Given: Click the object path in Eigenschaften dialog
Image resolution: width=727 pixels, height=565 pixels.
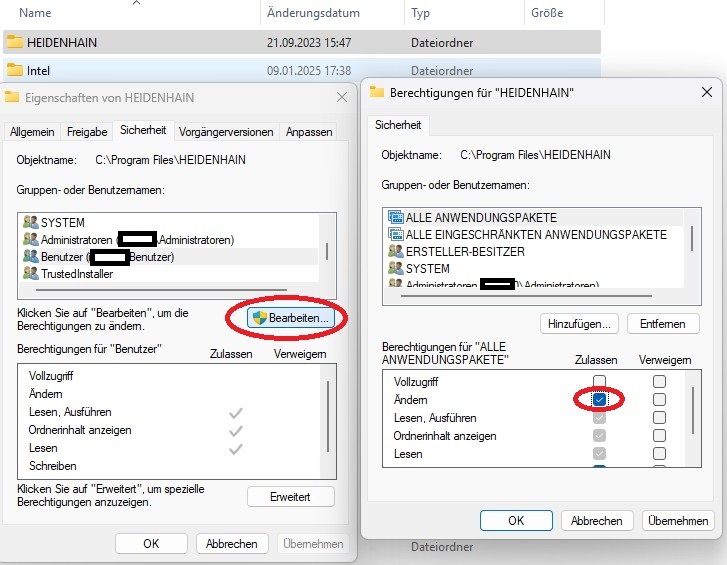Looking at the screenshot, I should pyautogui.click(x=170, y=160).
